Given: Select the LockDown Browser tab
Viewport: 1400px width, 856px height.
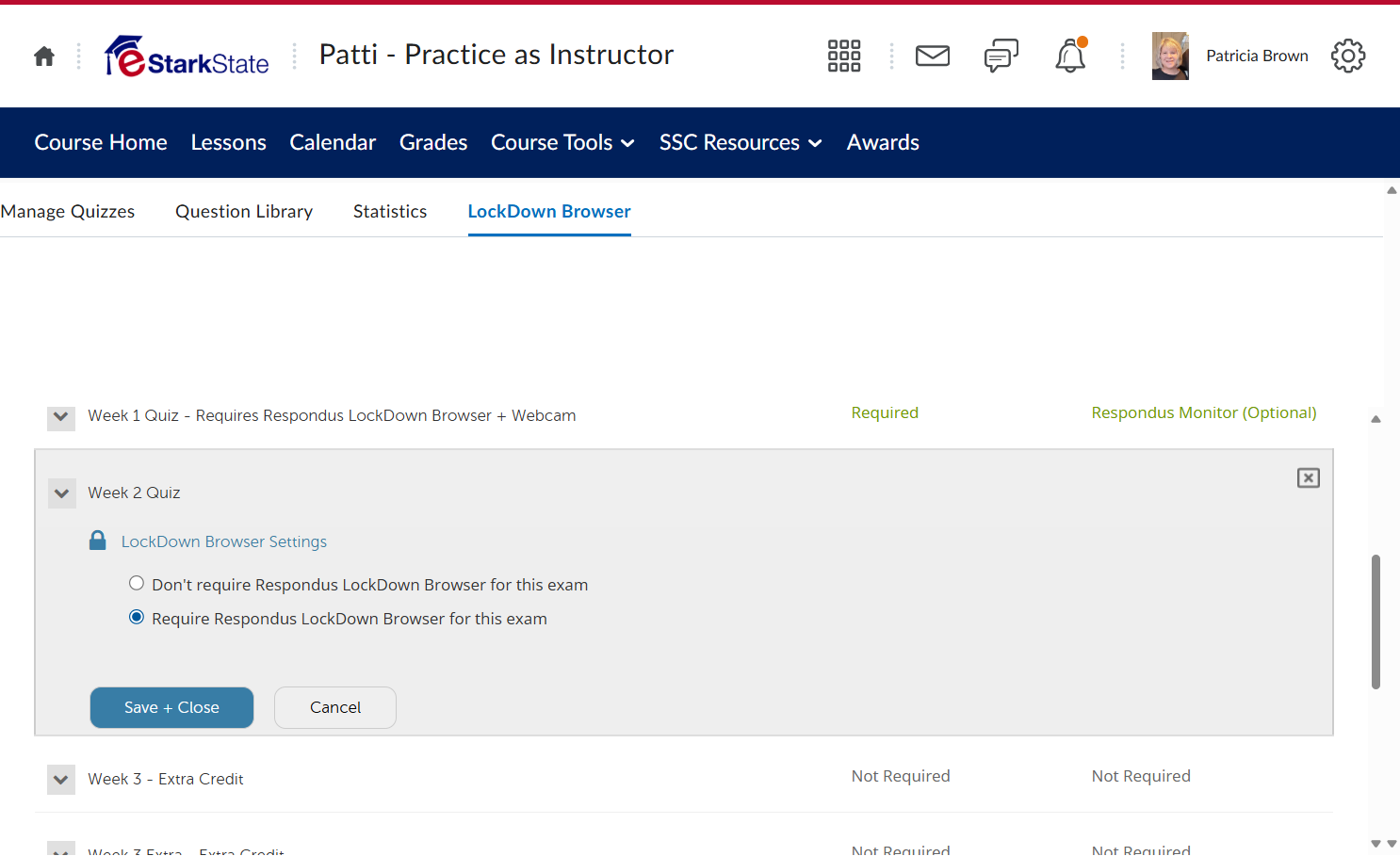Looking at the screenshot, I should [549, 212].
